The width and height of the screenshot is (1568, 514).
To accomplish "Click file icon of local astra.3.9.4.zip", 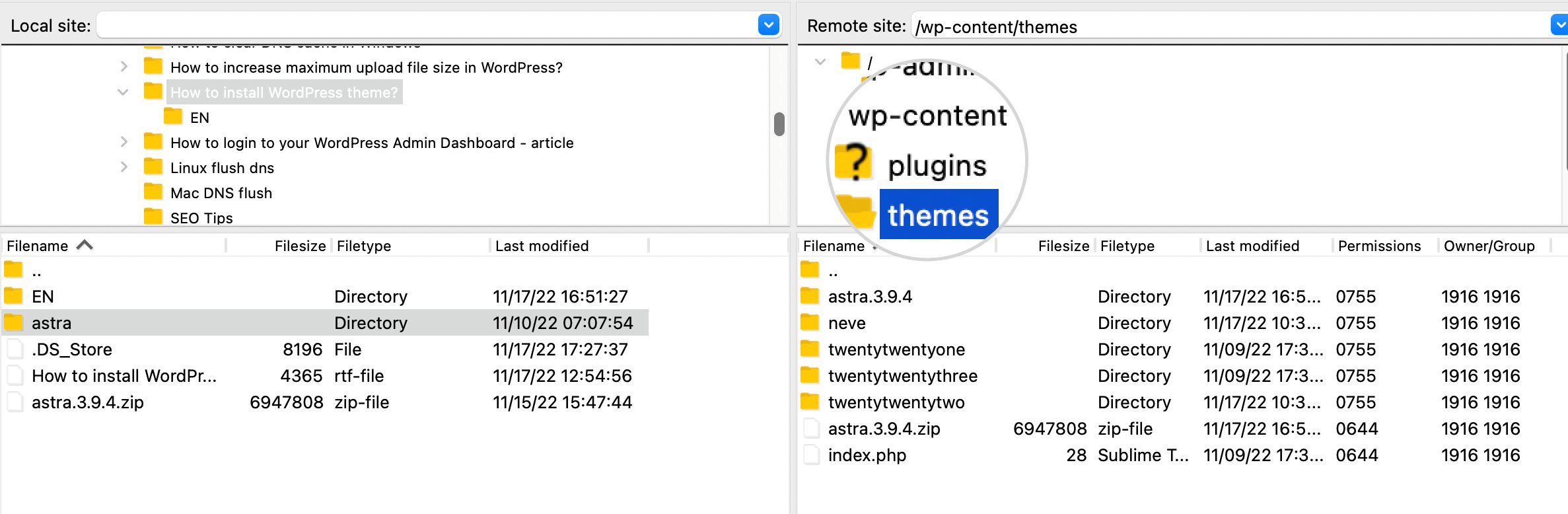I will pos(15,402).
